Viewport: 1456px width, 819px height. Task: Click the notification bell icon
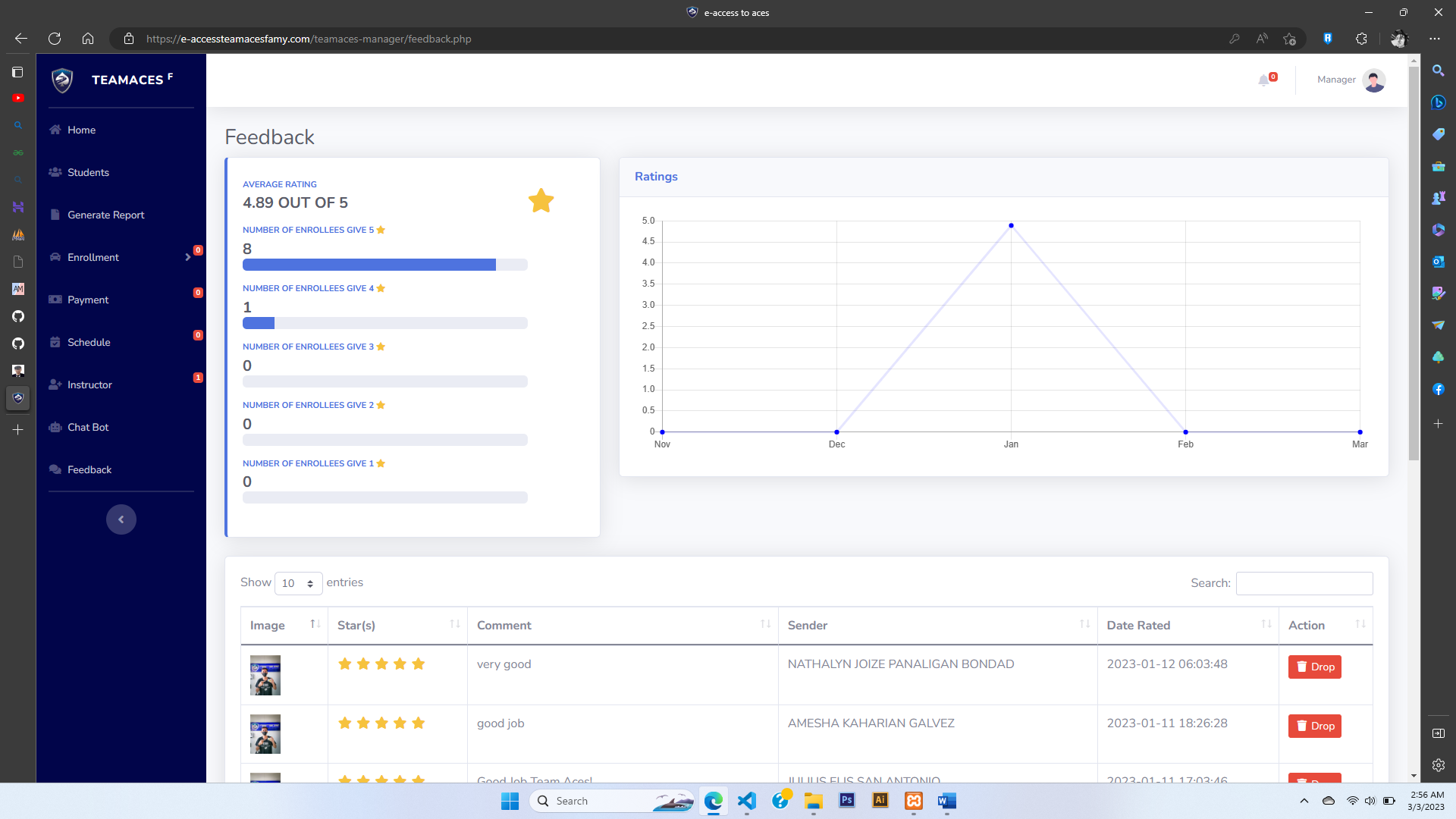[x=1263, y=80]
